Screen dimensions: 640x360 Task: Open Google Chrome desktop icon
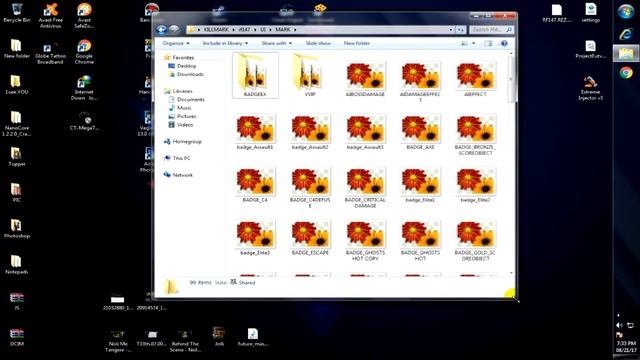click(84, 51)
